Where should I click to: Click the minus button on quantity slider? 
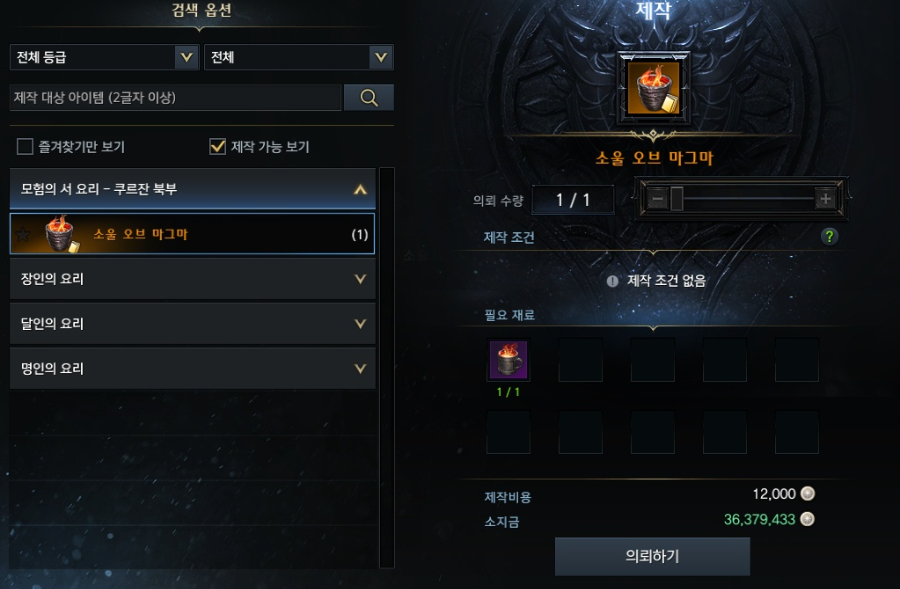(658, 199)
